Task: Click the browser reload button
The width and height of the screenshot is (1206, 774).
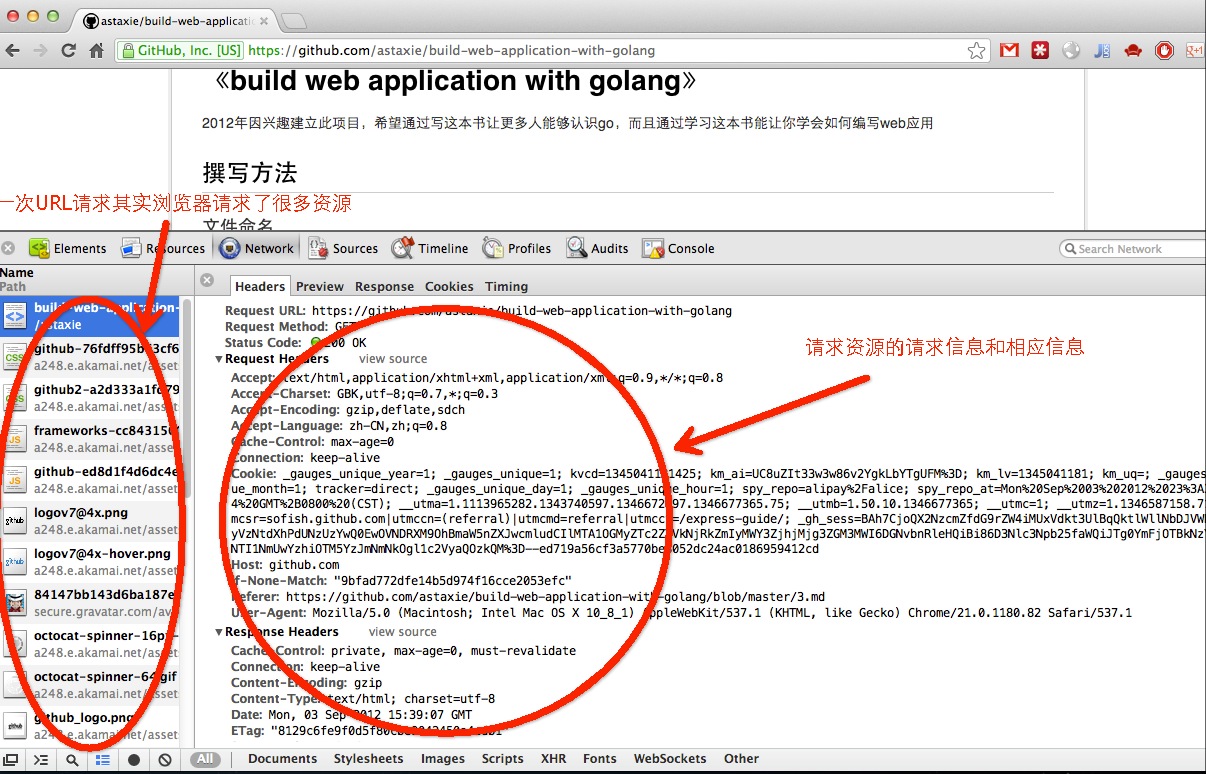Action: 69,50
